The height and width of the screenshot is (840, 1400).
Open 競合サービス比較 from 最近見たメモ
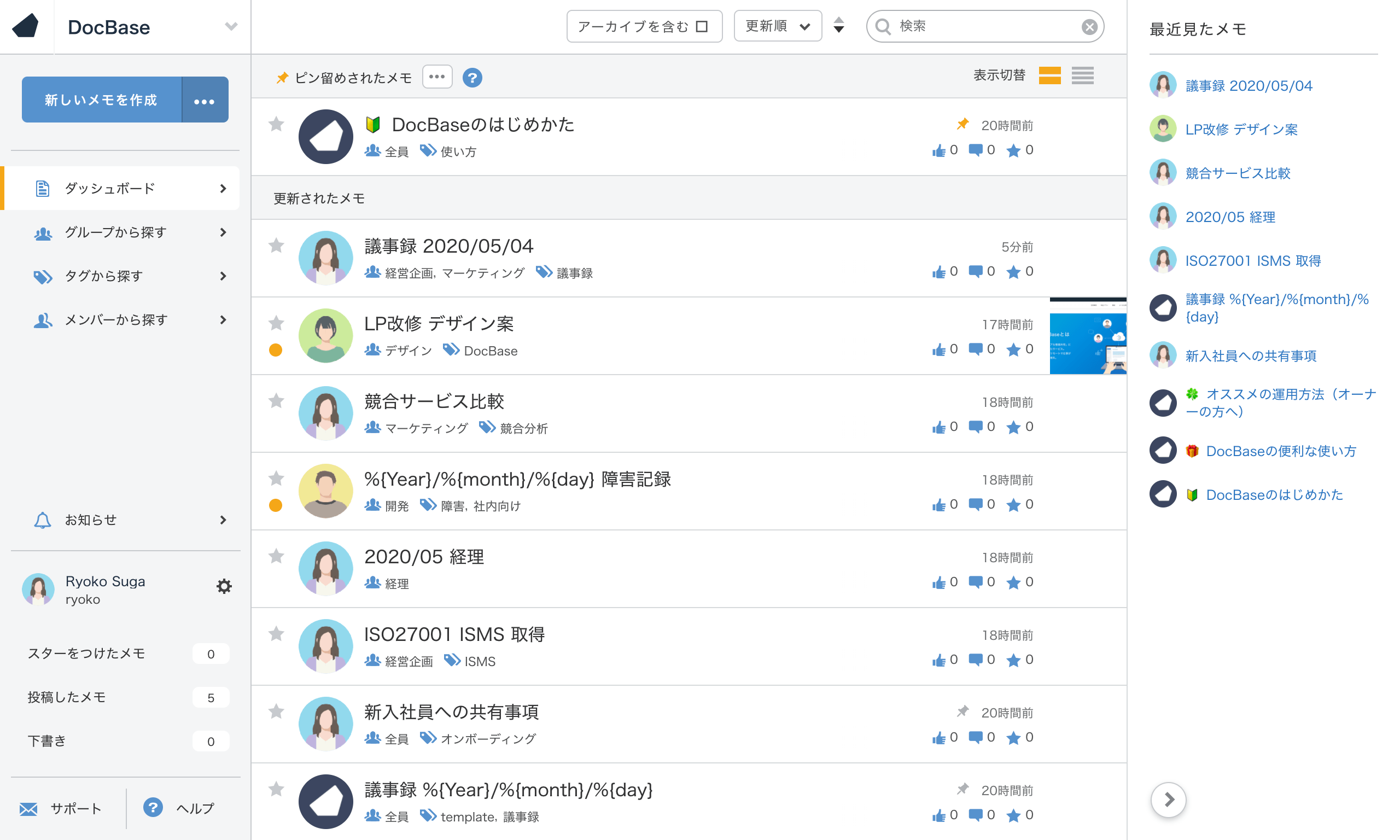1237,173
